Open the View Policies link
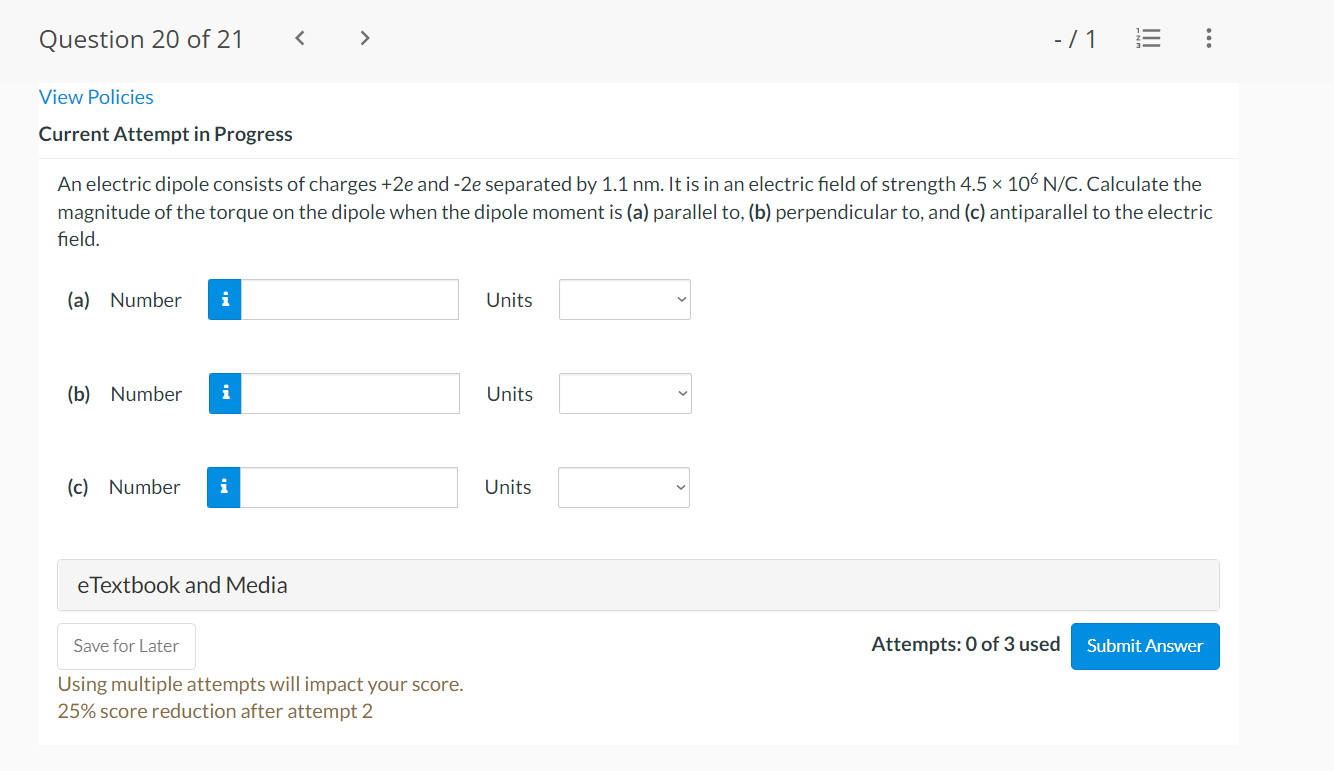The height and width of the screenshot is (771, 1334). (96, 97)
